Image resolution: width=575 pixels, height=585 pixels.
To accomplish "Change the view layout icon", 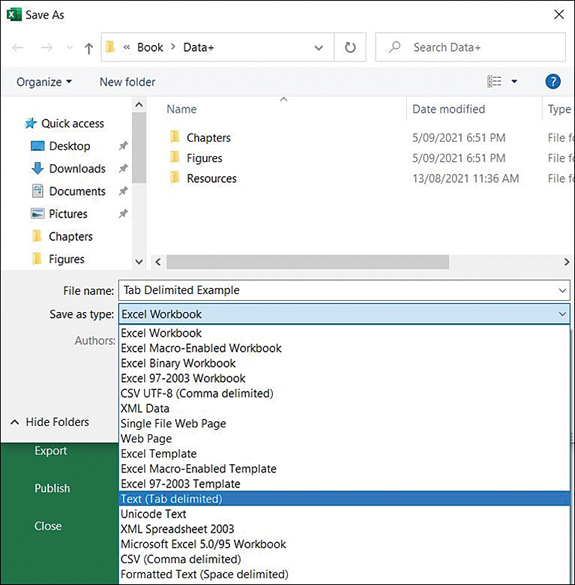I will [494, 81].
